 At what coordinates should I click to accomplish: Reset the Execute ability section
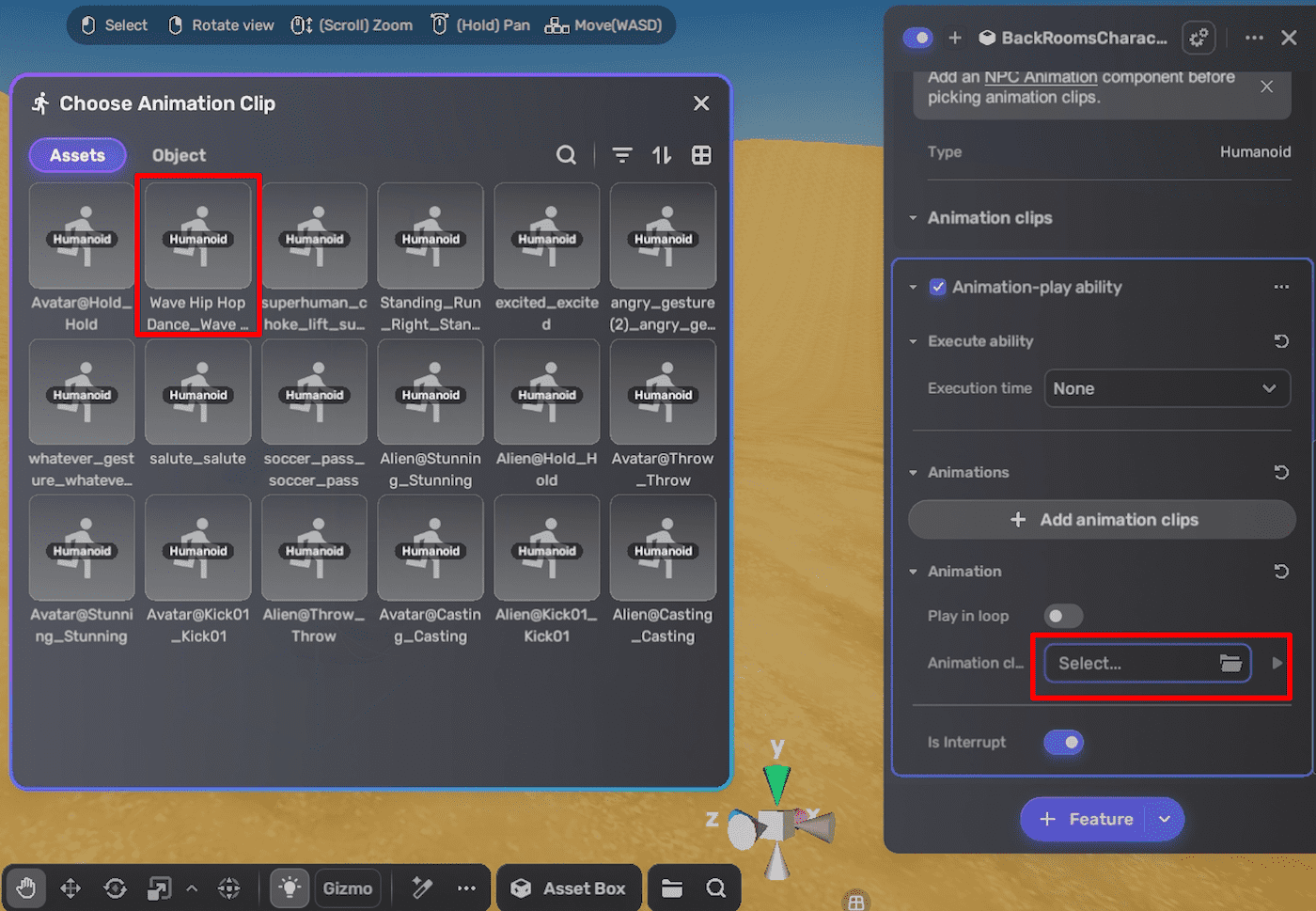pos(1280,341)
